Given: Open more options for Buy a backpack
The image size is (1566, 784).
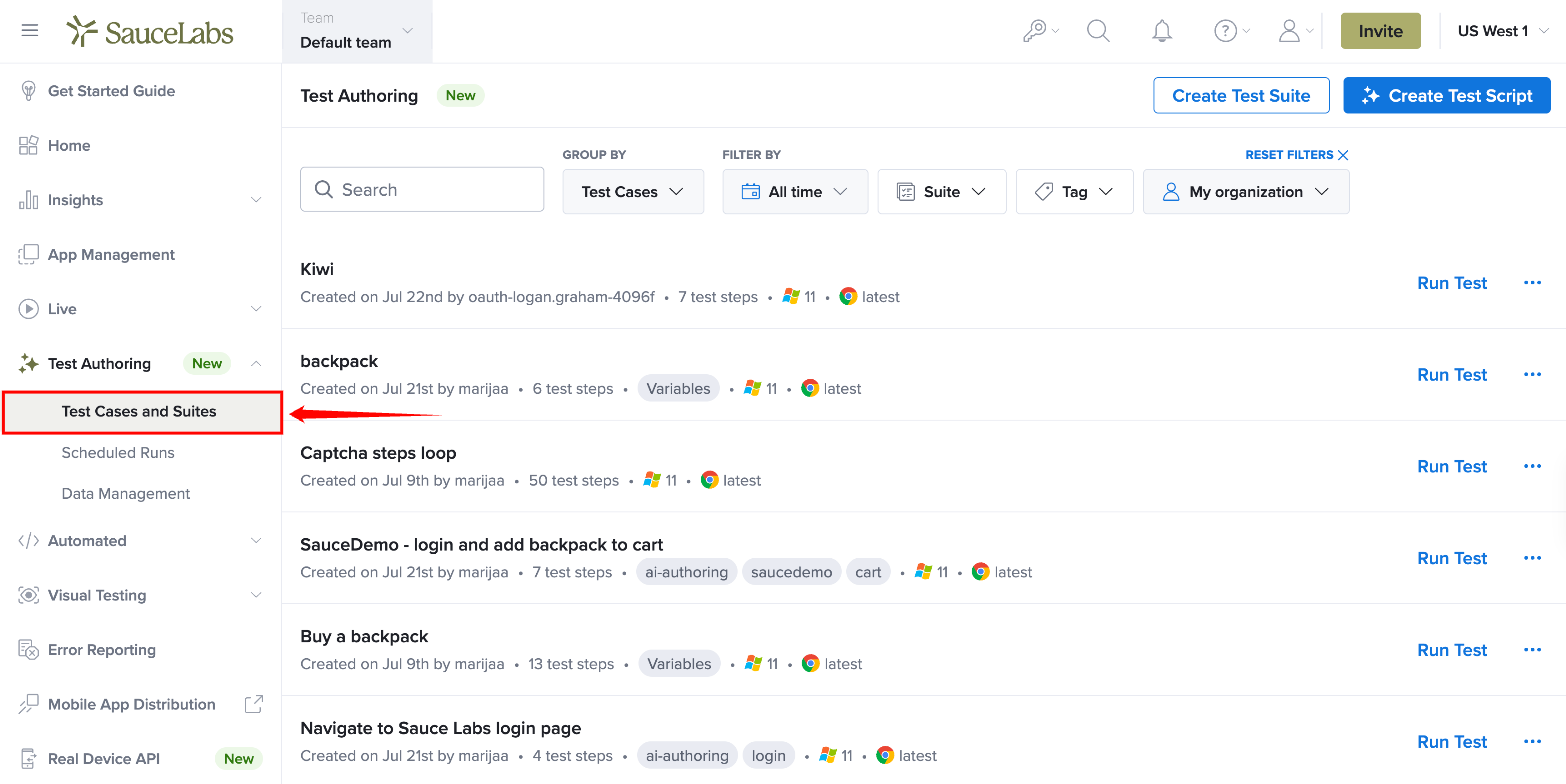Looking at the screenshot, I should point(1532,650).
